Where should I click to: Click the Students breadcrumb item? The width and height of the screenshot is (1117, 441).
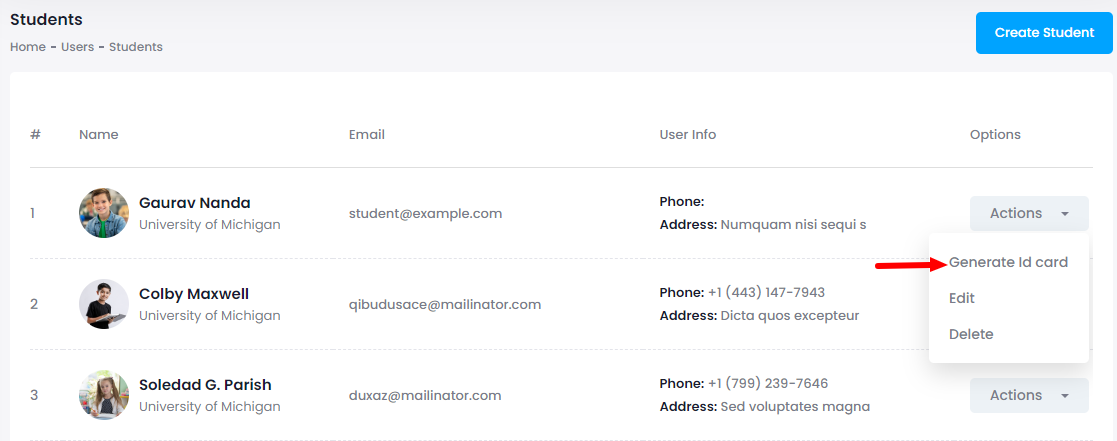[136, 47]
